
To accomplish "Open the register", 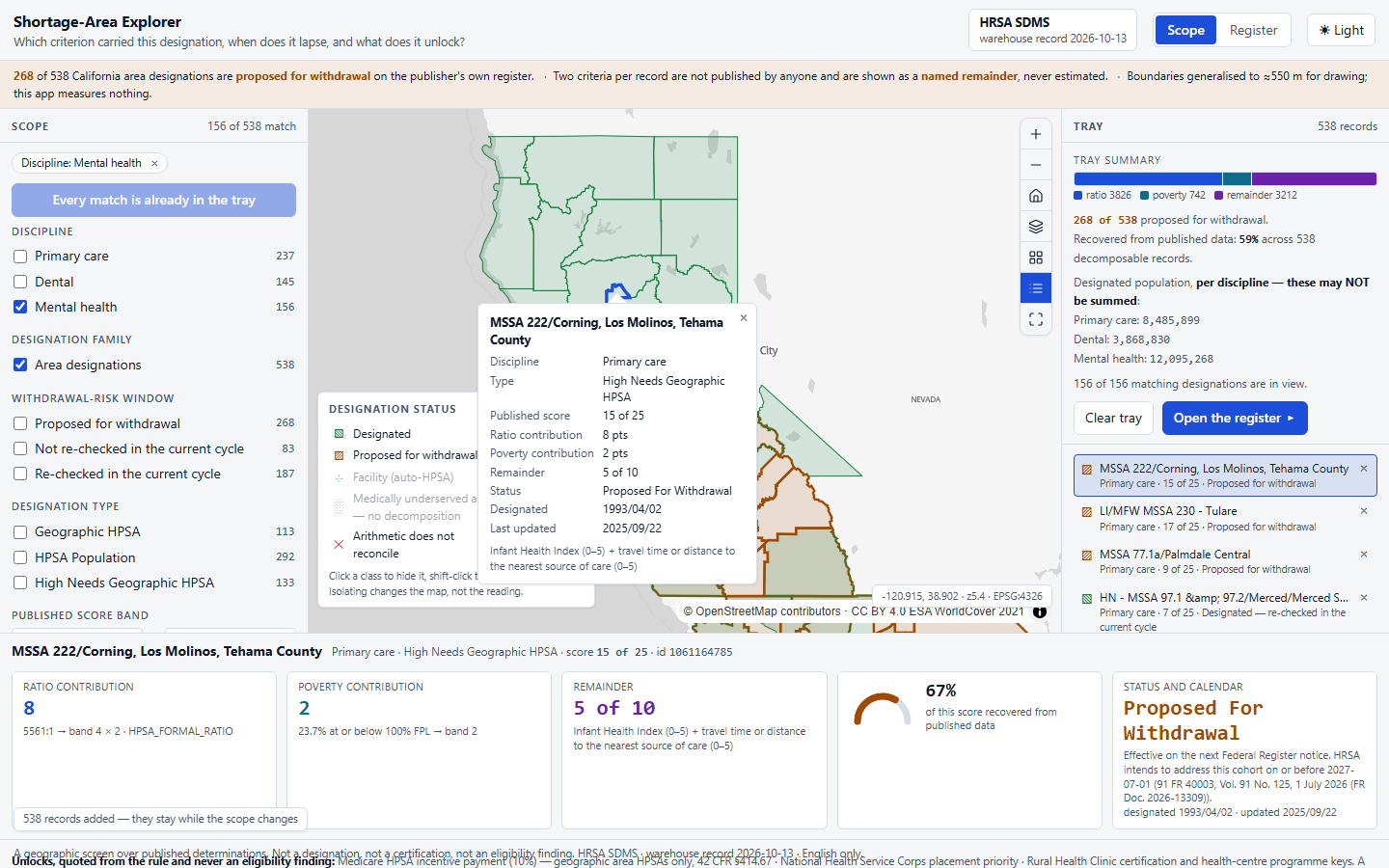I will (1235, 418).
